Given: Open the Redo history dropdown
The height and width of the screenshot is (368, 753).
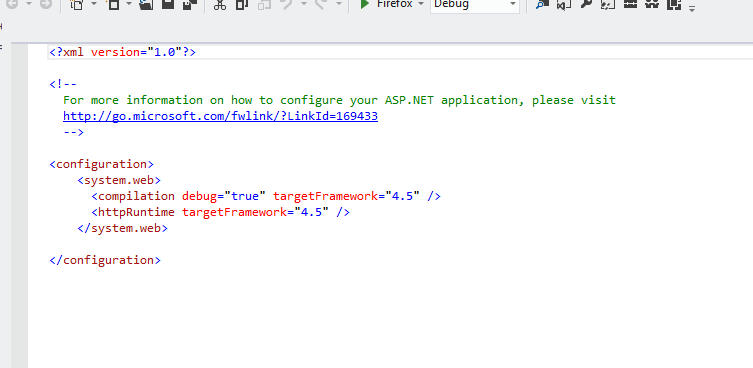Looking at the screenshot, I should [339, 4].
